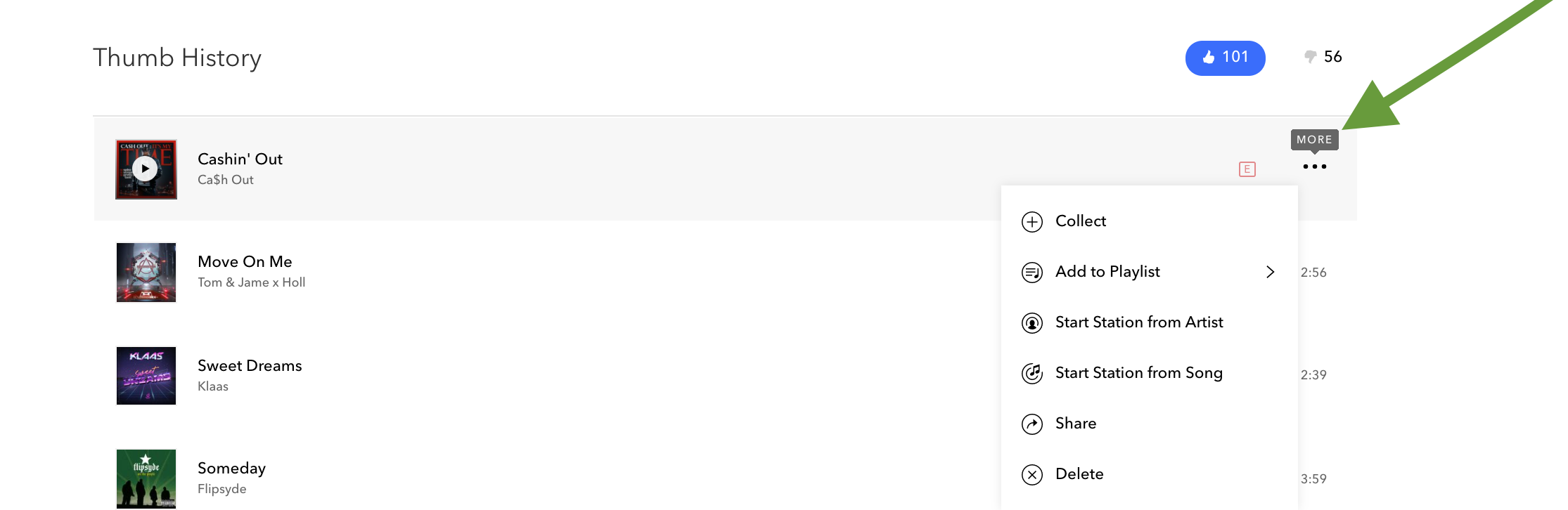
Task: Click the Start Station from Song icon
Action: pyautogui.click(x=1032, y=374)
